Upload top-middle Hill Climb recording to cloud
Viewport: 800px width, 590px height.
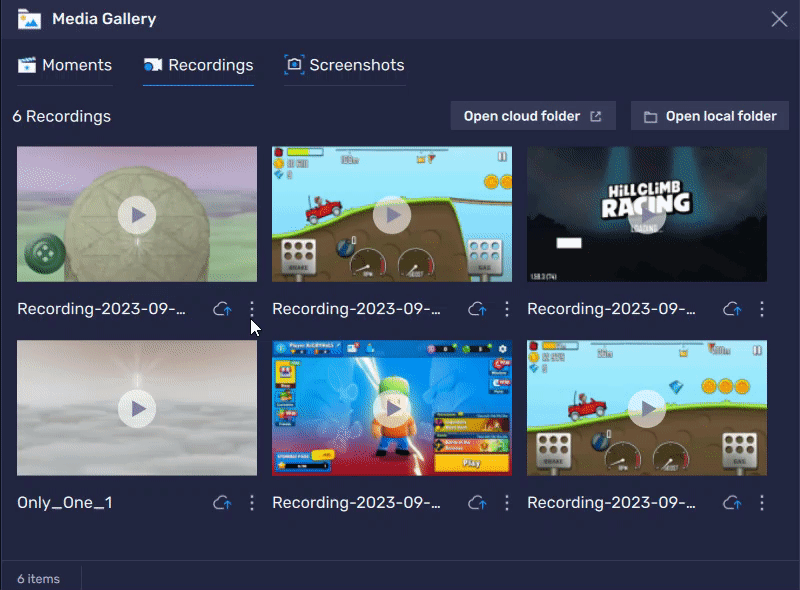point(477,309)
